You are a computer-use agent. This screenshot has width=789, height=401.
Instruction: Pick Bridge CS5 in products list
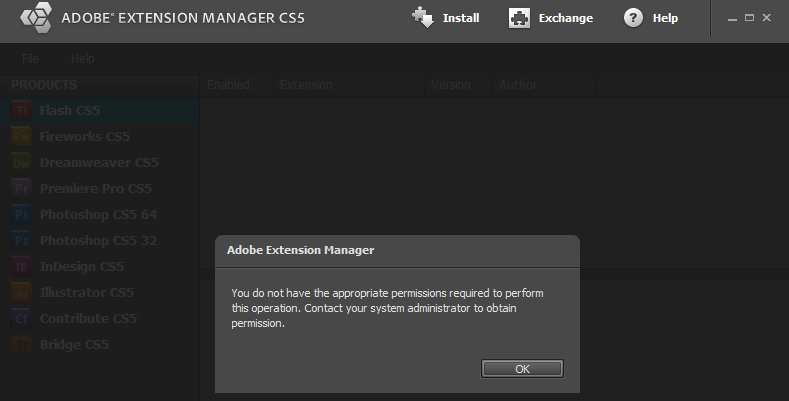[74, 345]
